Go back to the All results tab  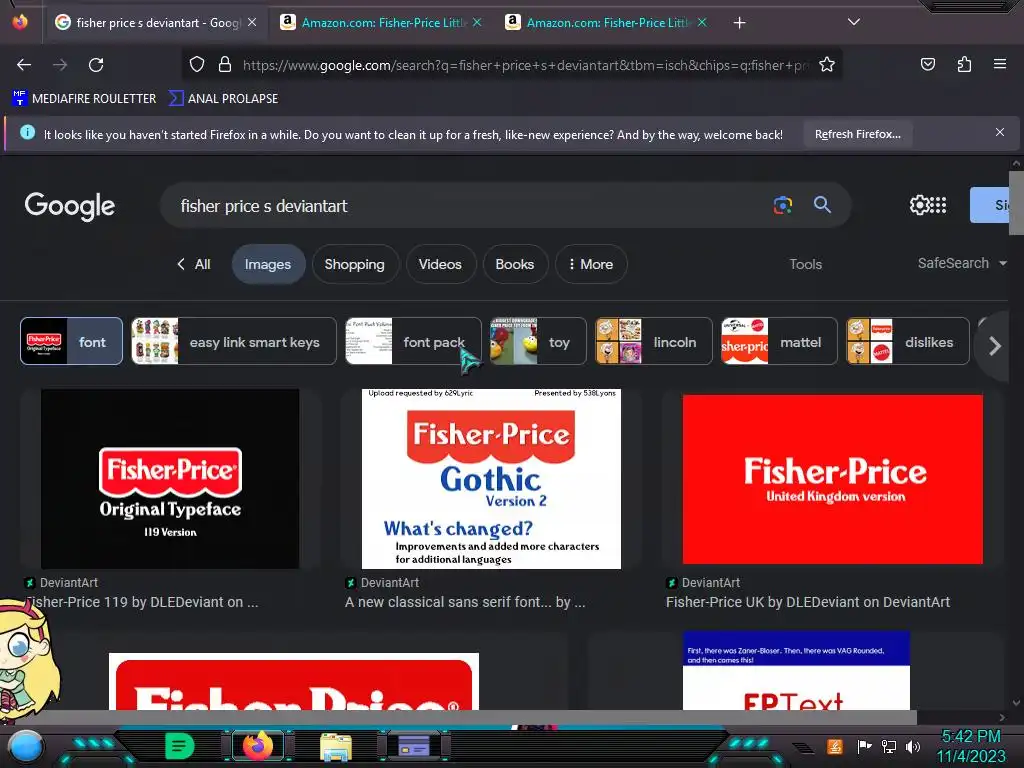(x=194, y=264)
